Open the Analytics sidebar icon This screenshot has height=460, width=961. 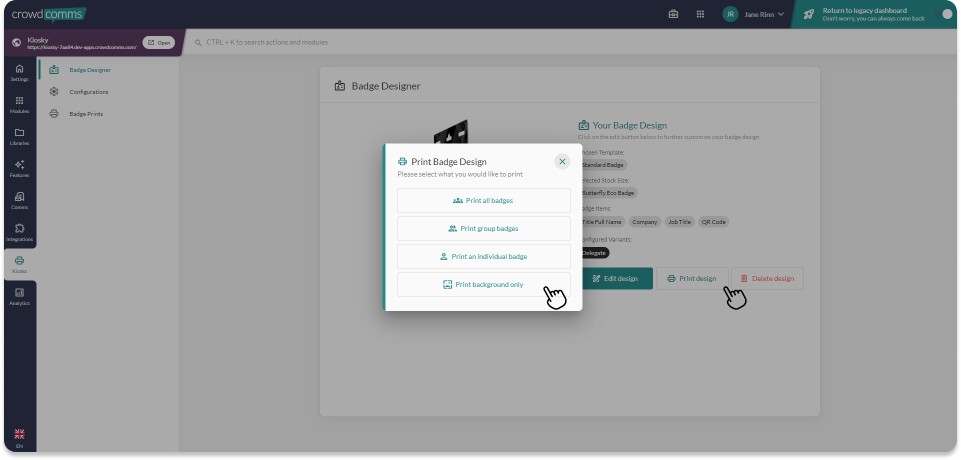point(19,296)
